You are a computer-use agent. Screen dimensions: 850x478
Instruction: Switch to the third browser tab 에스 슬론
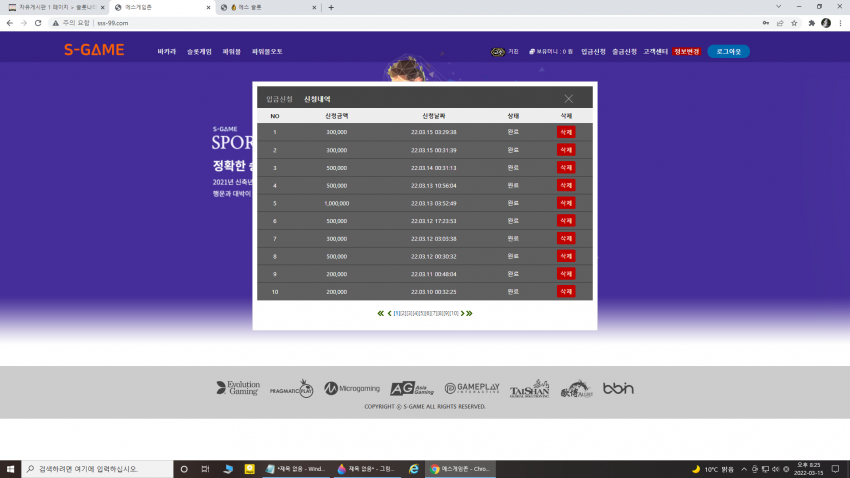pos(268,8)
